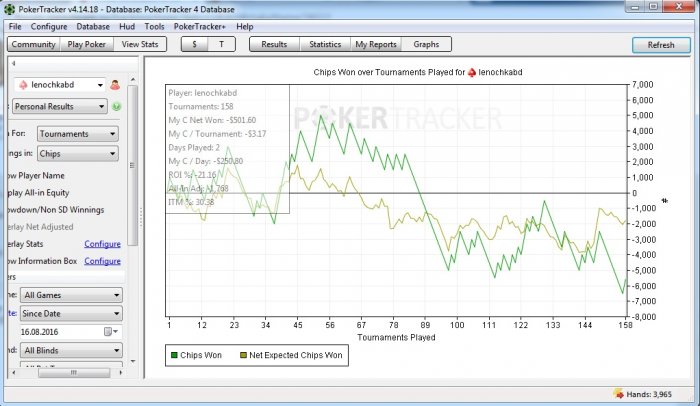The image size is (700, 406).
Task: Open the Since Date dropdown
Action: click(x=117, y=313)
